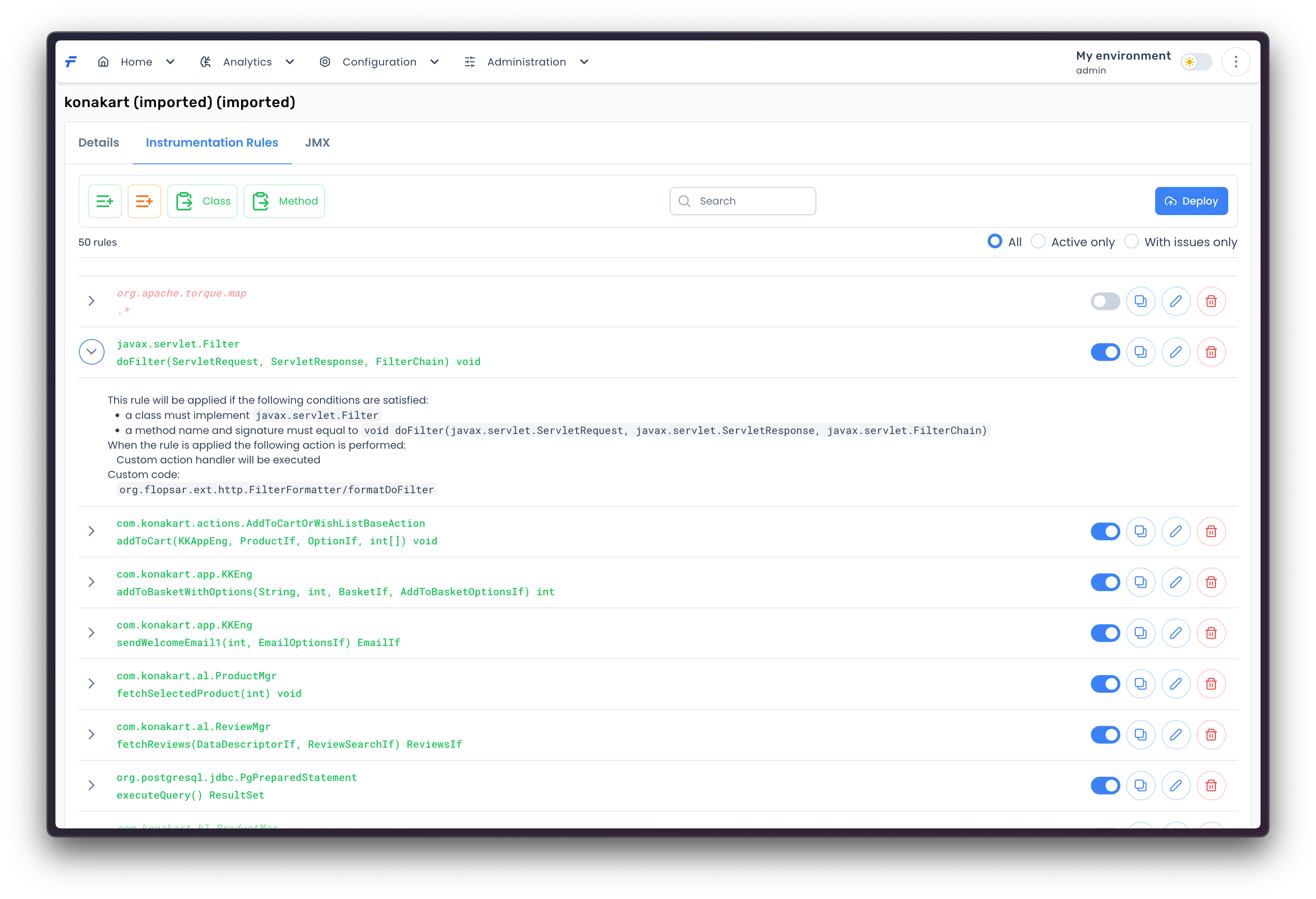Delete the com.konakart.al.ProductMgr rule

1211,684
